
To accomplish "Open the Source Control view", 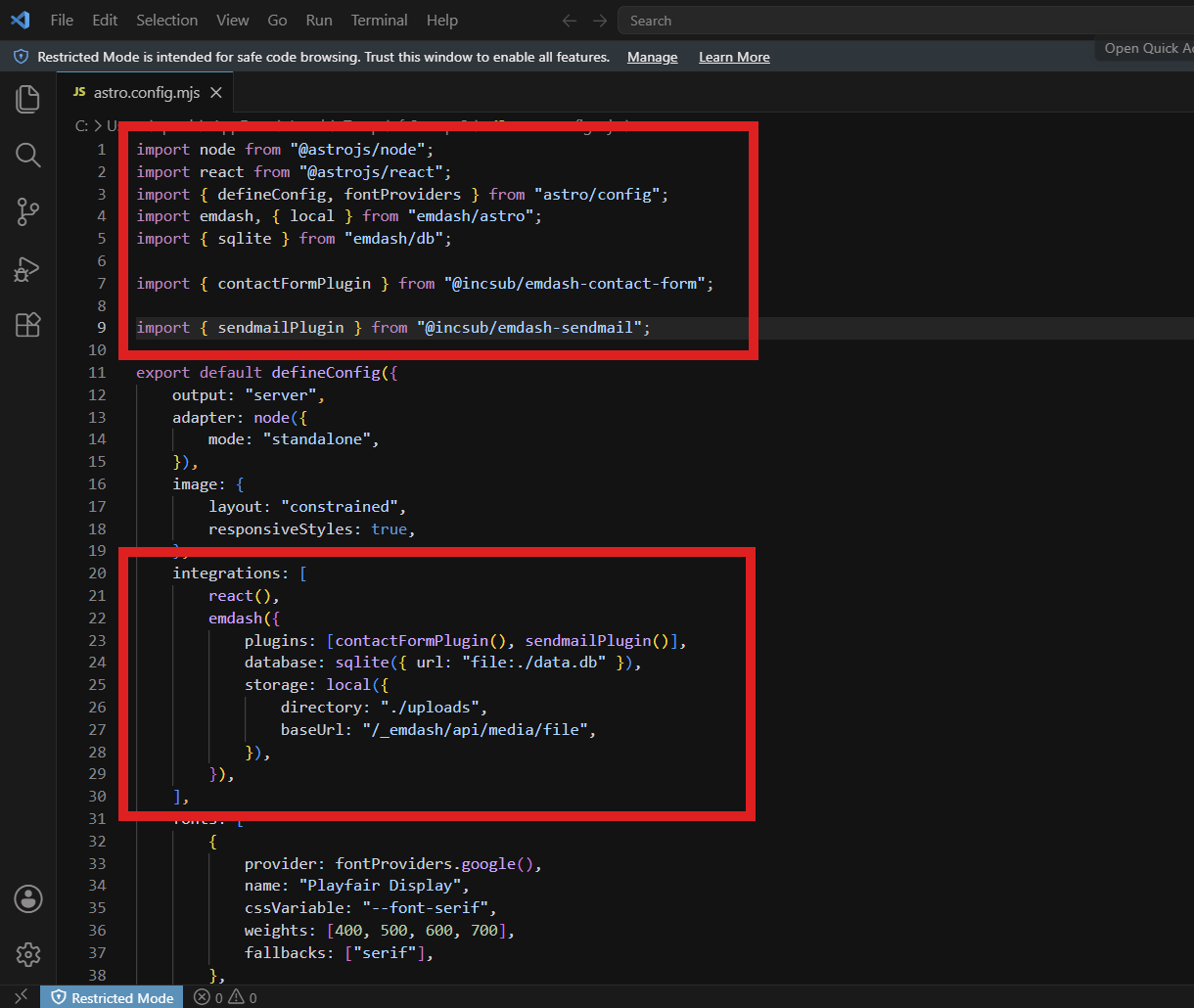I will [x=27, y=211].
